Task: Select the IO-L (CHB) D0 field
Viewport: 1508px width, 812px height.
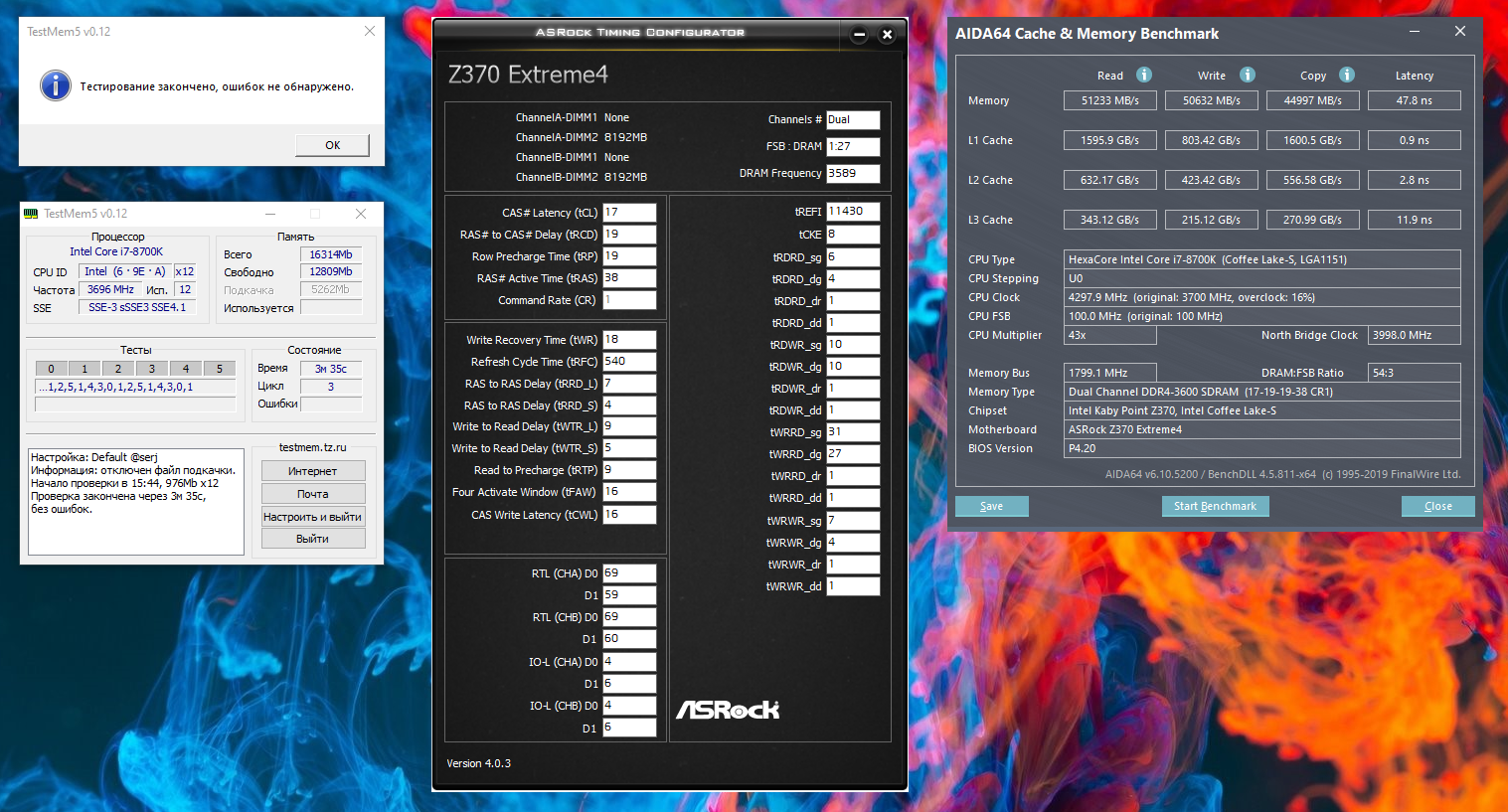Action: click(629, 706)
